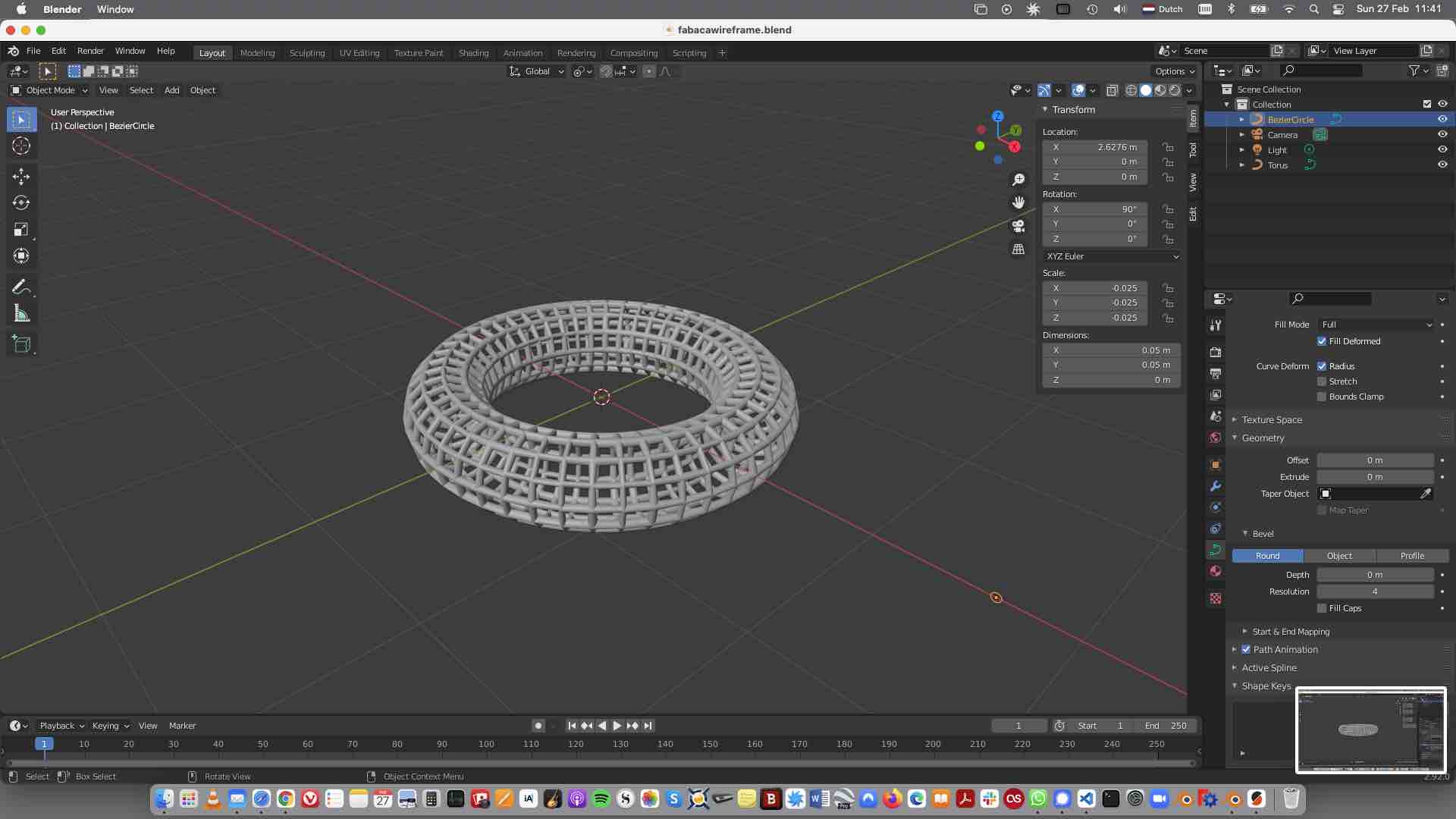Click bevel Depth value field
Image resolution: width=1456 pixels, height=819 pixels.
[1375, 575]
